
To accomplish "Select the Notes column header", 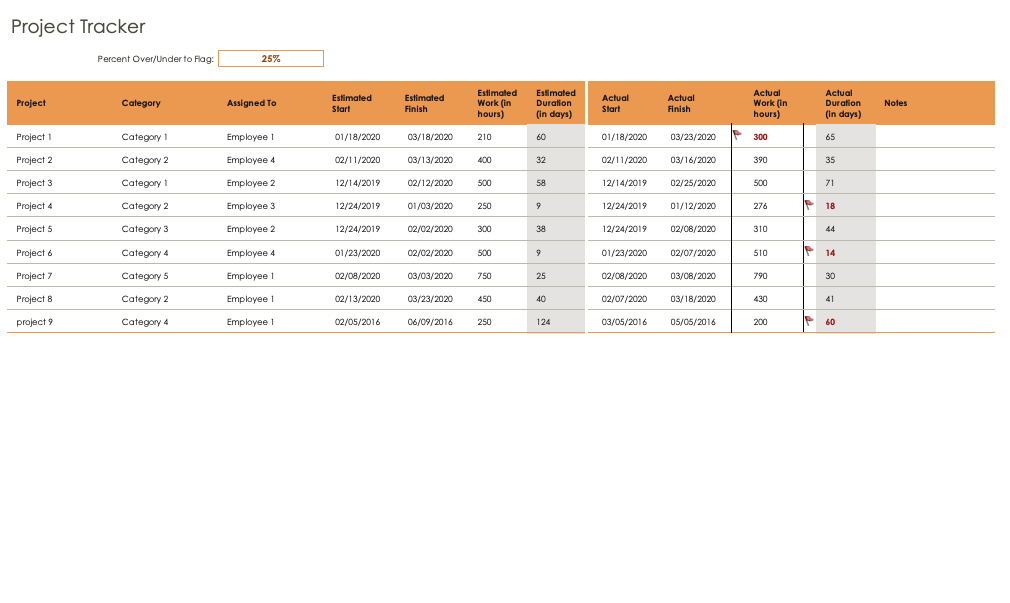I will click(x=896, y=103).
